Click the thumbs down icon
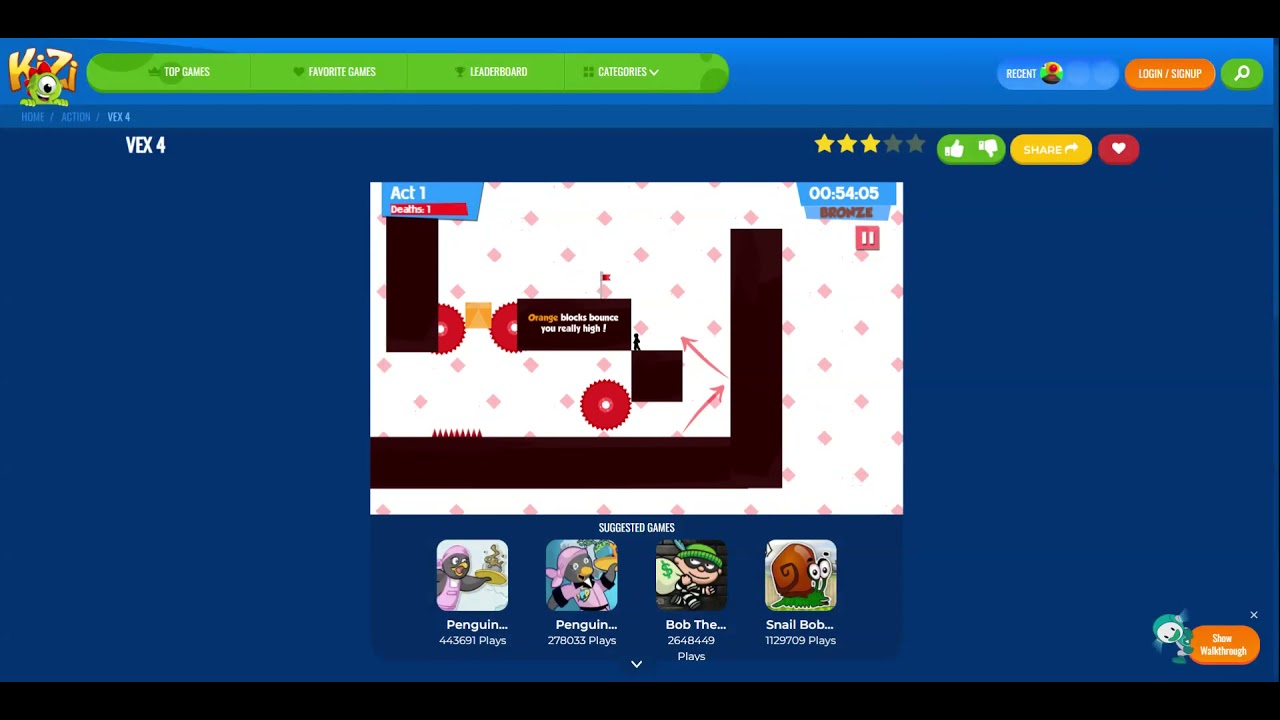 988,149
